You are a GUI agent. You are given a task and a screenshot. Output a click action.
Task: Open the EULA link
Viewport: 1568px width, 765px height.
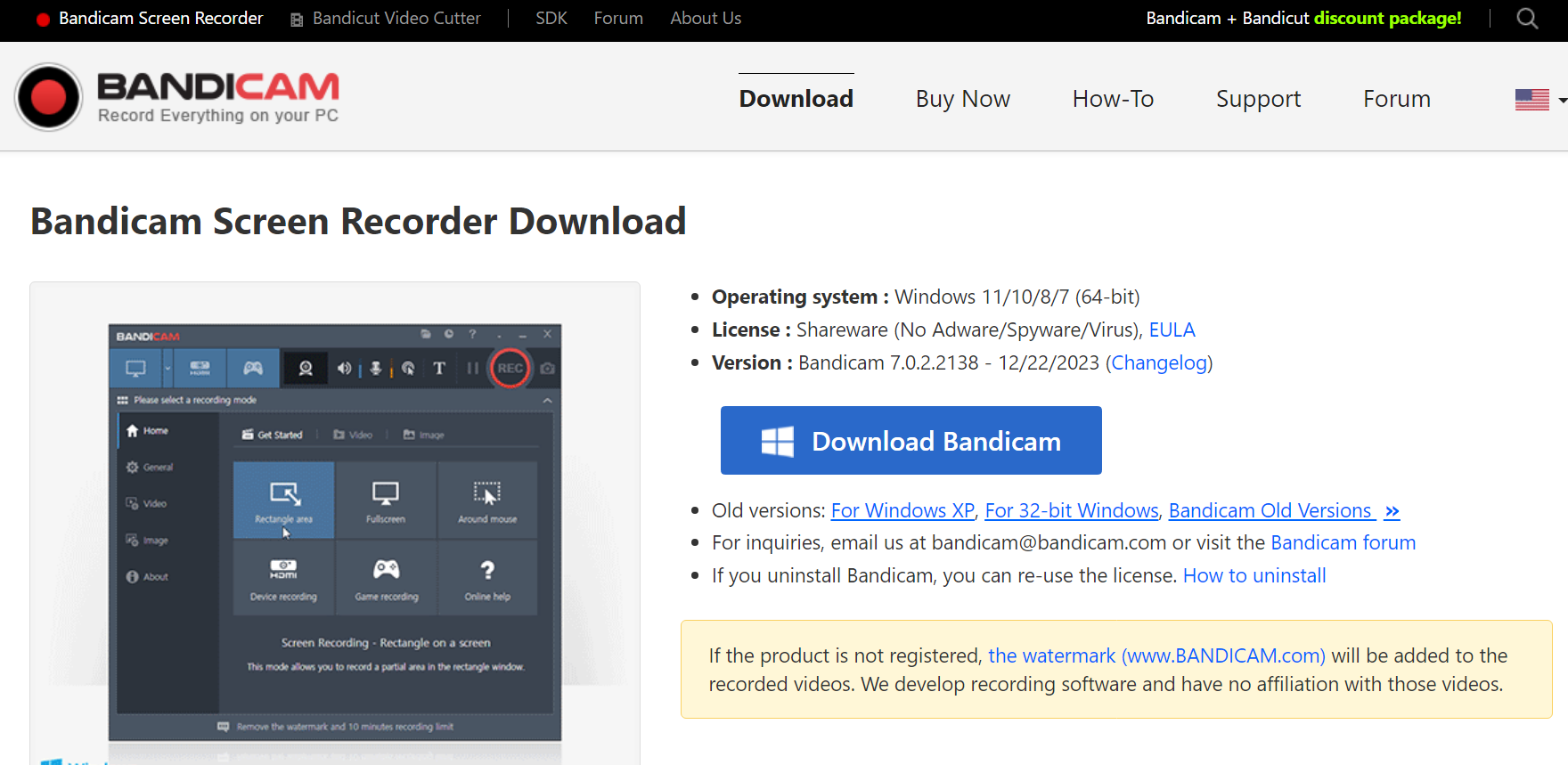click(x=1172, y=330)
